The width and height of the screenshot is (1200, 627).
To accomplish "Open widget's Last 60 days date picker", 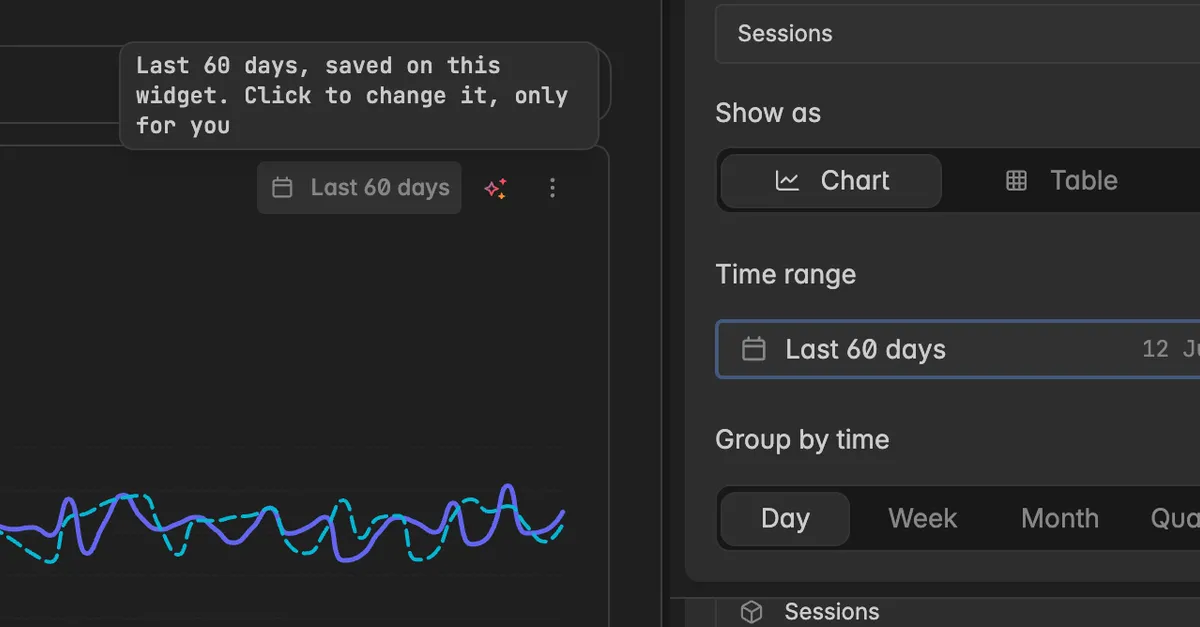I will [x=359, y=188].
